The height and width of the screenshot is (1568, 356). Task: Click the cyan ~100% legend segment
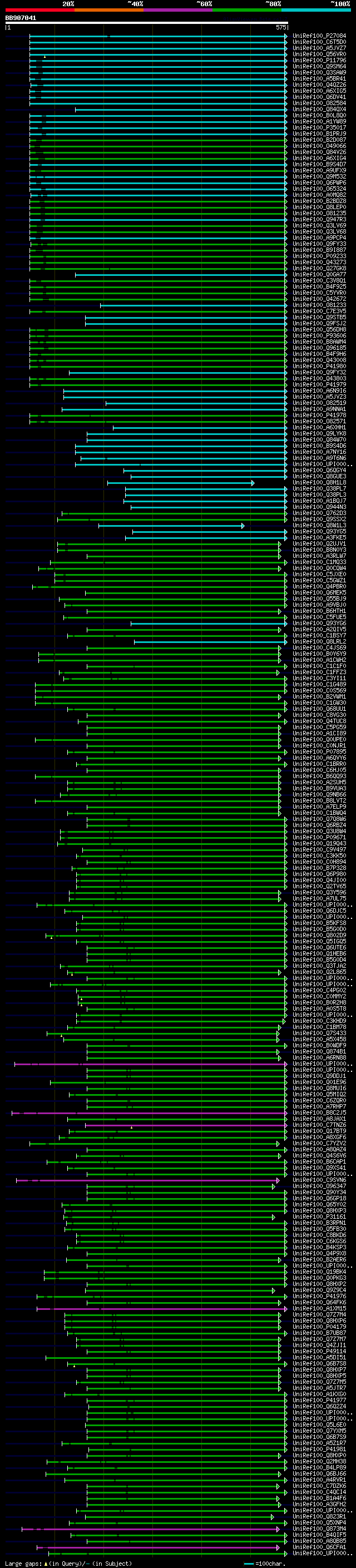316,10
